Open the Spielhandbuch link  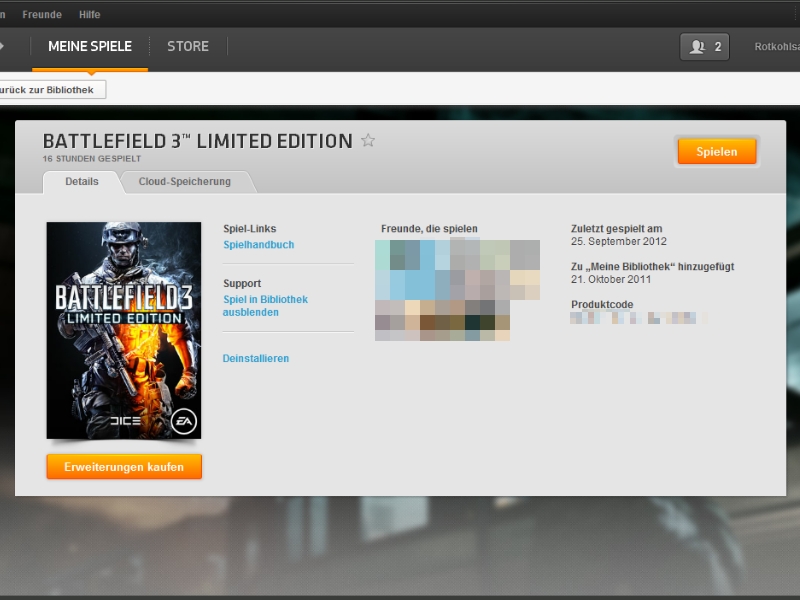pos(259,245)
